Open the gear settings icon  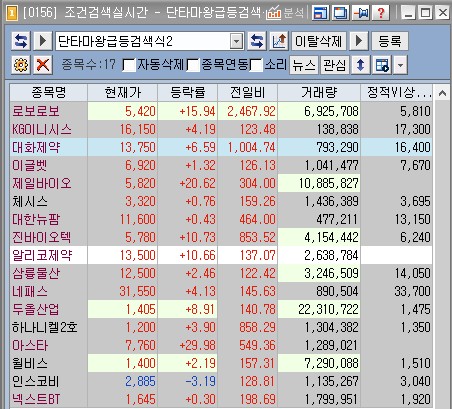[21, 65]
